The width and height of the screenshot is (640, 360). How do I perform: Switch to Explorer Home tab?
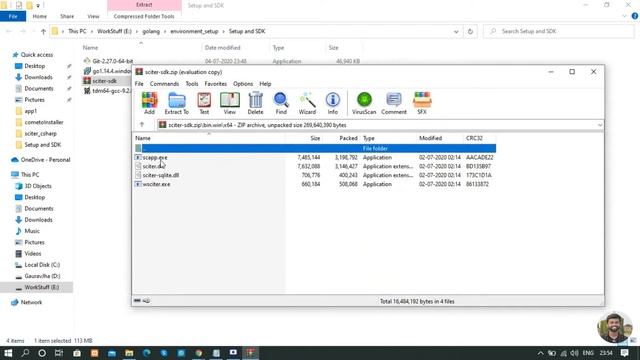pyautogui.click(x=40, y=16)
